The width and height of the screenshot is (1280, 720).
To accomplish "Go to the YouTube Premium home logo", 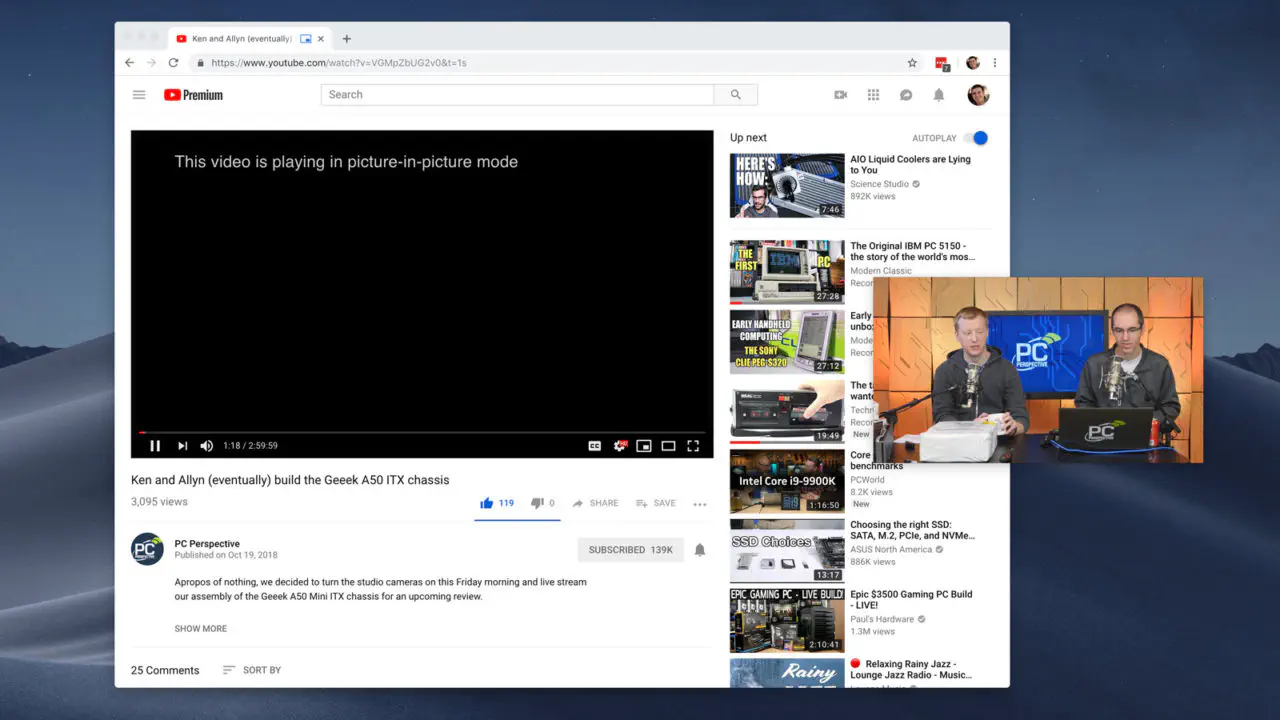I will (193, 95).
